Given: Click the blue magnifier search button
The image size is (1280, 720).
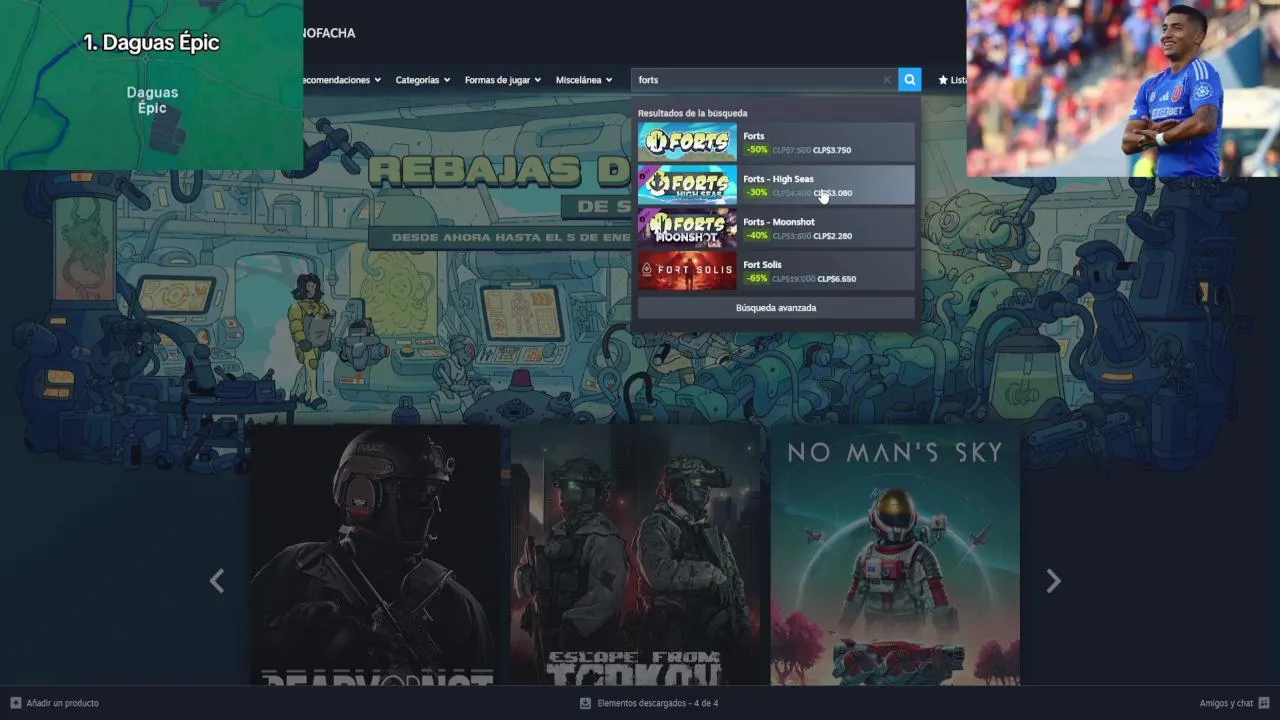Looking at the screenshot, I should tap(909, 79).
